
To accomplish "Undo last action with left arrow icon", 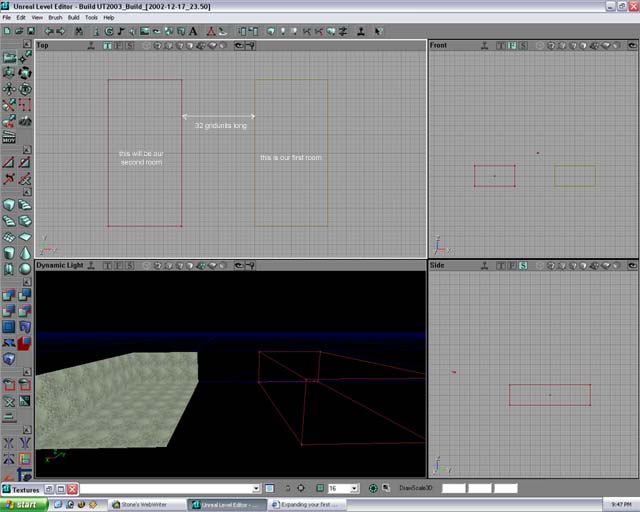I will click(49, 31).
